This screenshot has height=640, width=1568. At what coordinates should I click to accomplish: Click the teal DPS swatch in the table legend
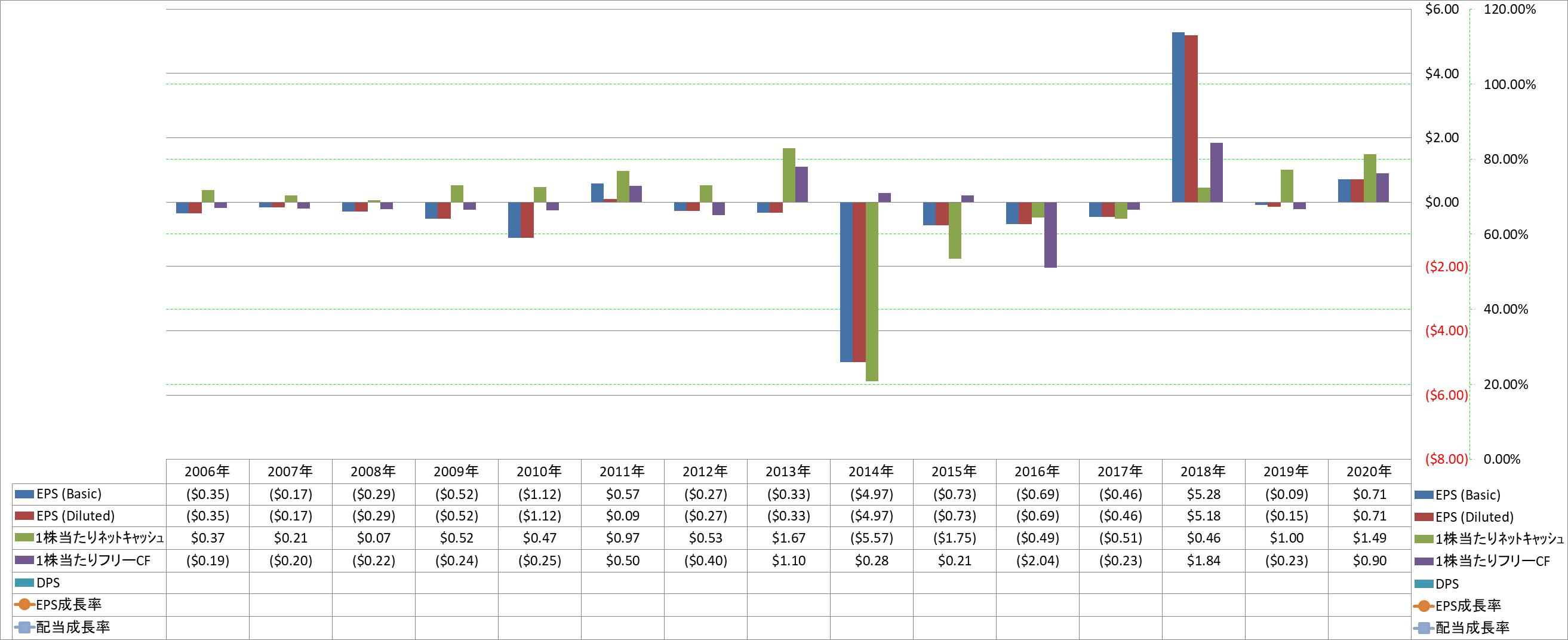point(24,583)
